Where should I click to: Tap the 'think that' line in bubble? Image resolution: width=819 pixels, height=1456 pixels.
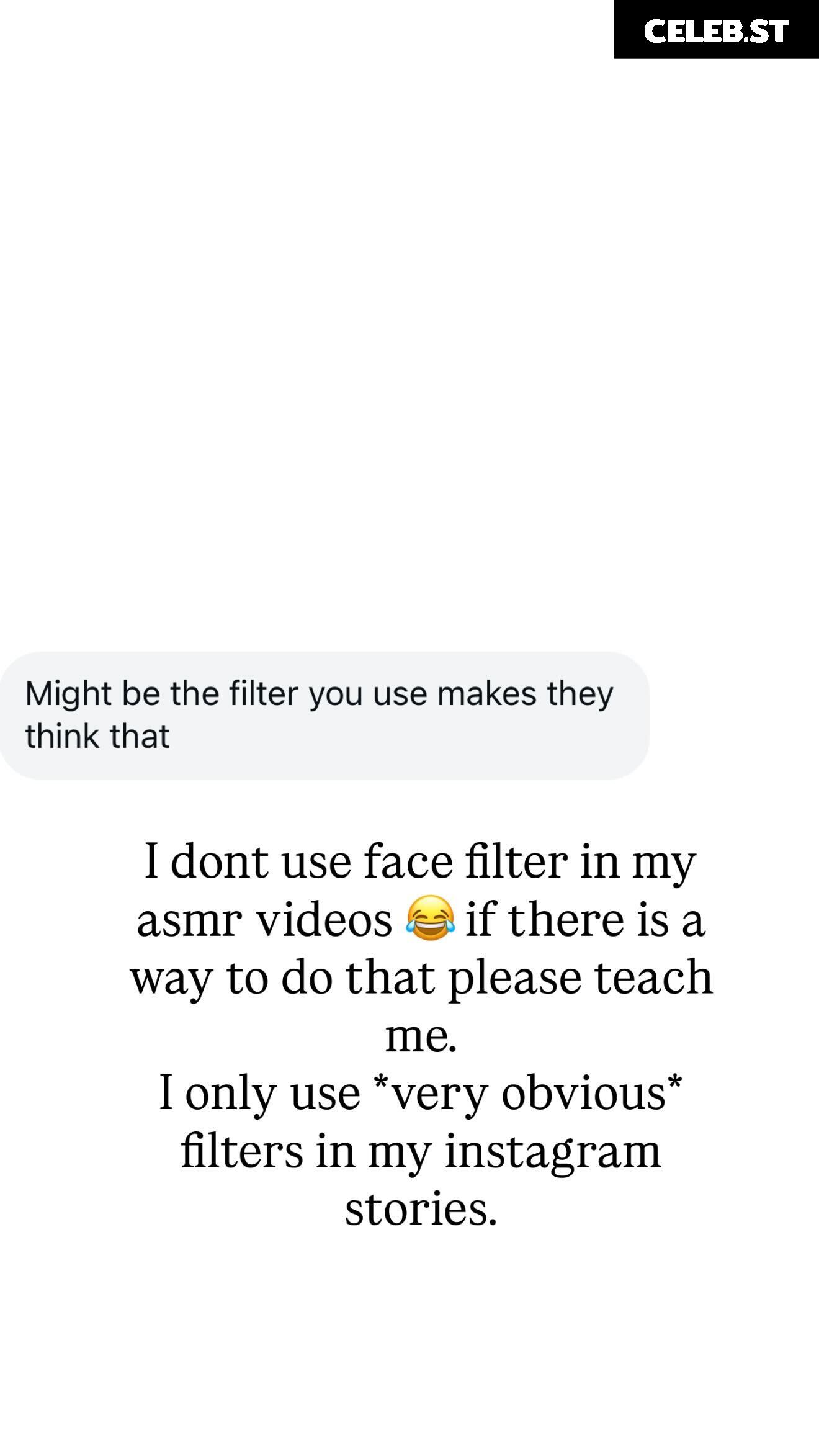pyautogui.click(x=97, y=737)
